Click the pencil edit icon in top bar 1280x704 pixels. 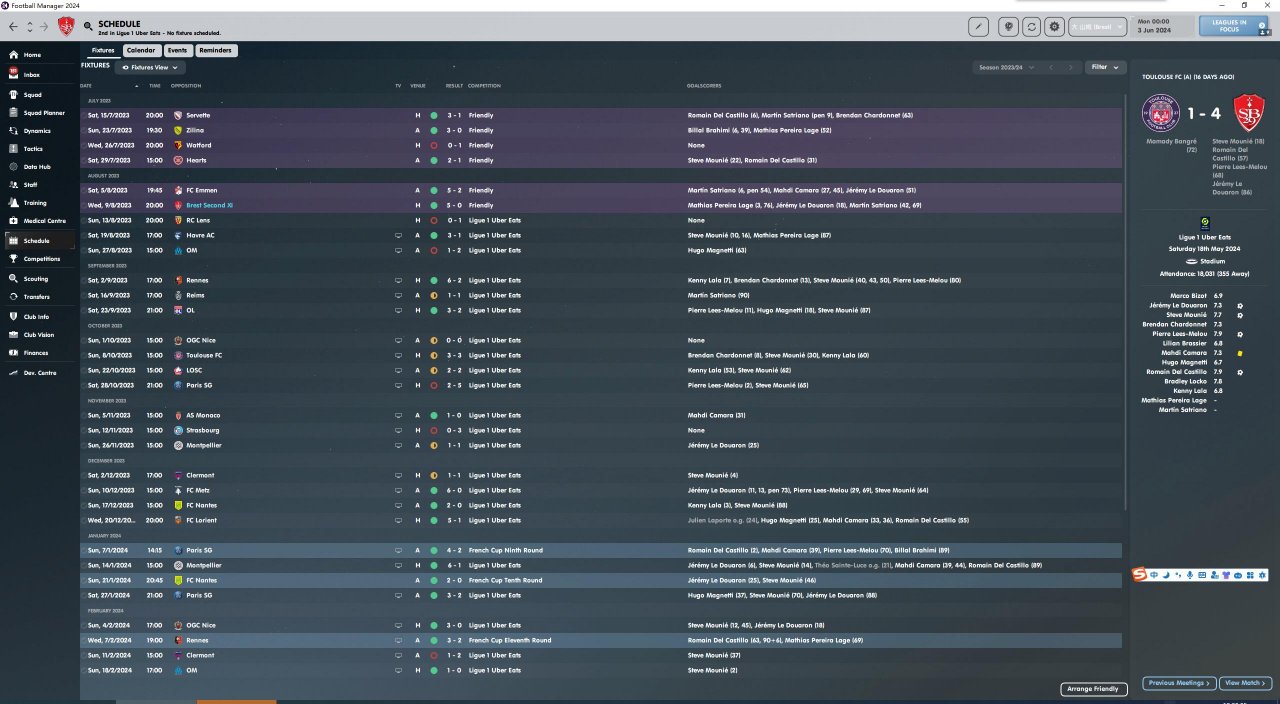coord(979,27)
